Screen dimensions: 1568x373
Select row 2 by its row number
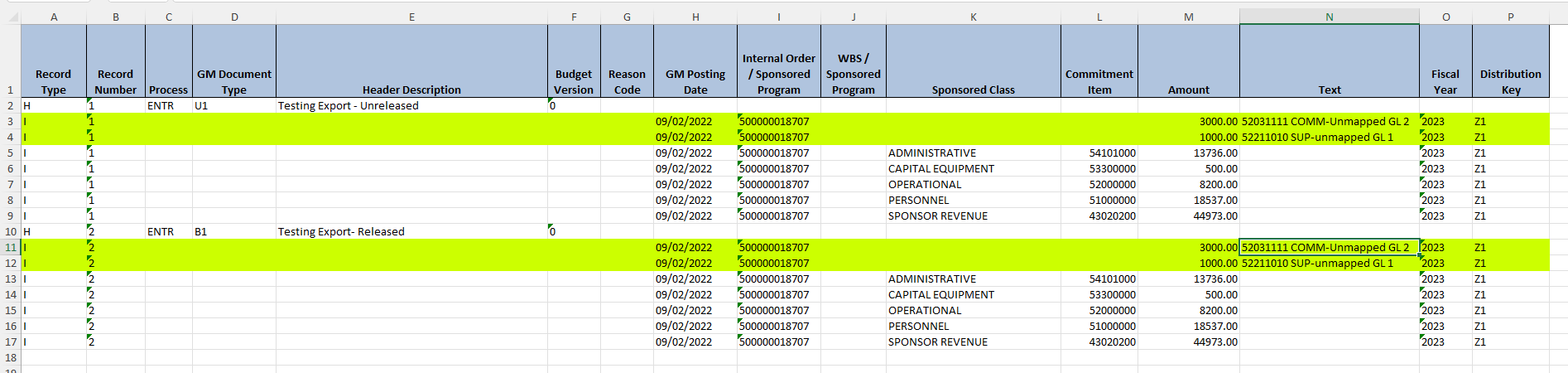[x=10, y=105]
